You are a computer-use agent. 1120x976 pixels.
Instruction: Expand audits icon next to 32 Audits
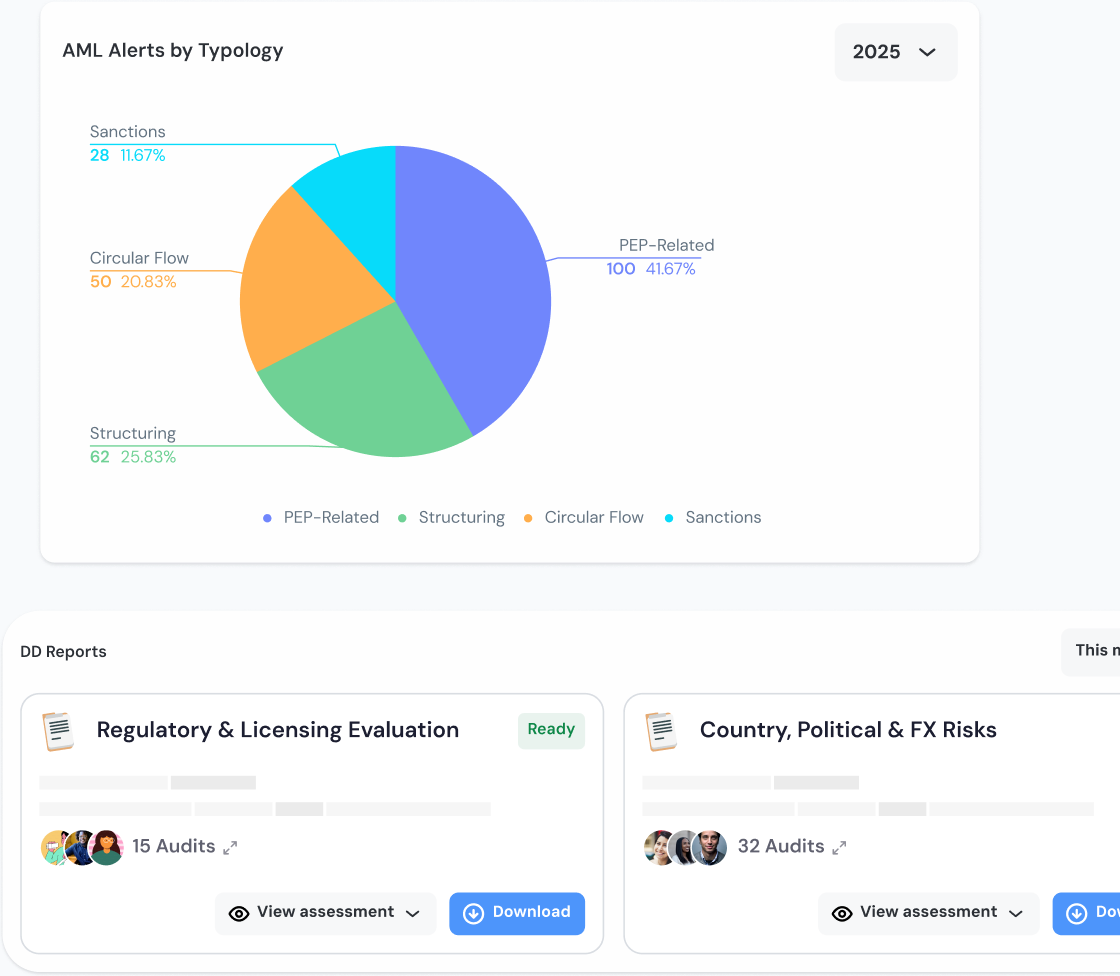(x=839, y=848)
